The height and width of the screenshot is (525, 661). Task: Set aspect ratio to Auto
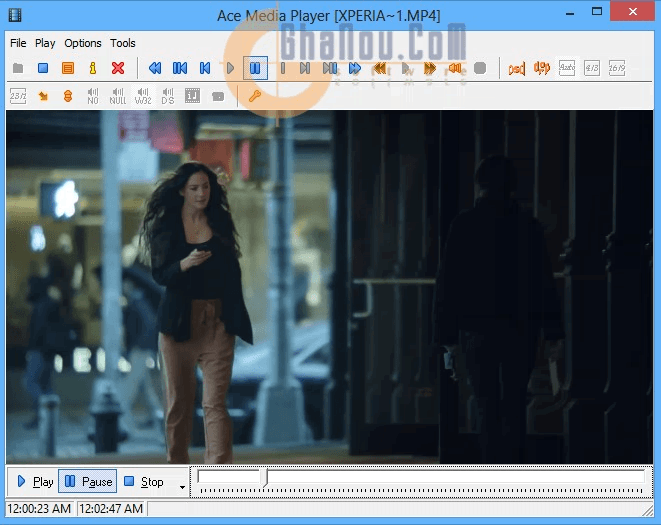[x=567, y=67]
